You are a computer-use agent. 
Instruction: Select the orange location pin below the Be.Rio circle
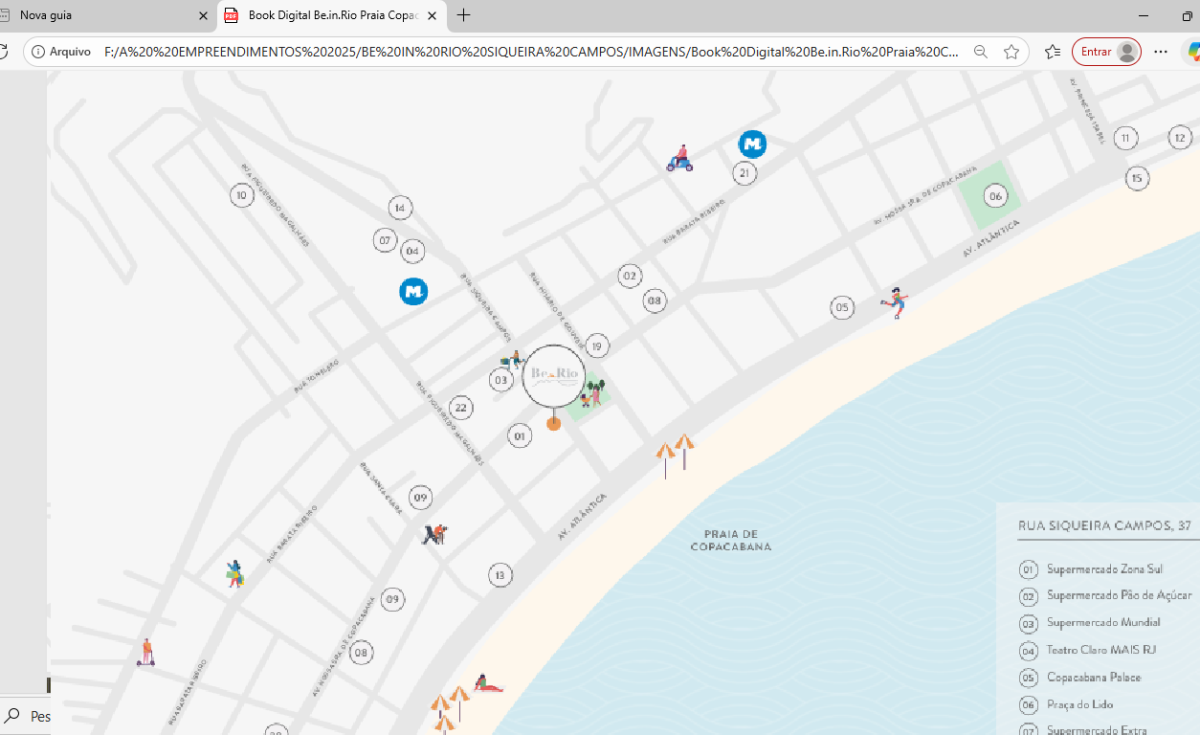coord(554,423)
